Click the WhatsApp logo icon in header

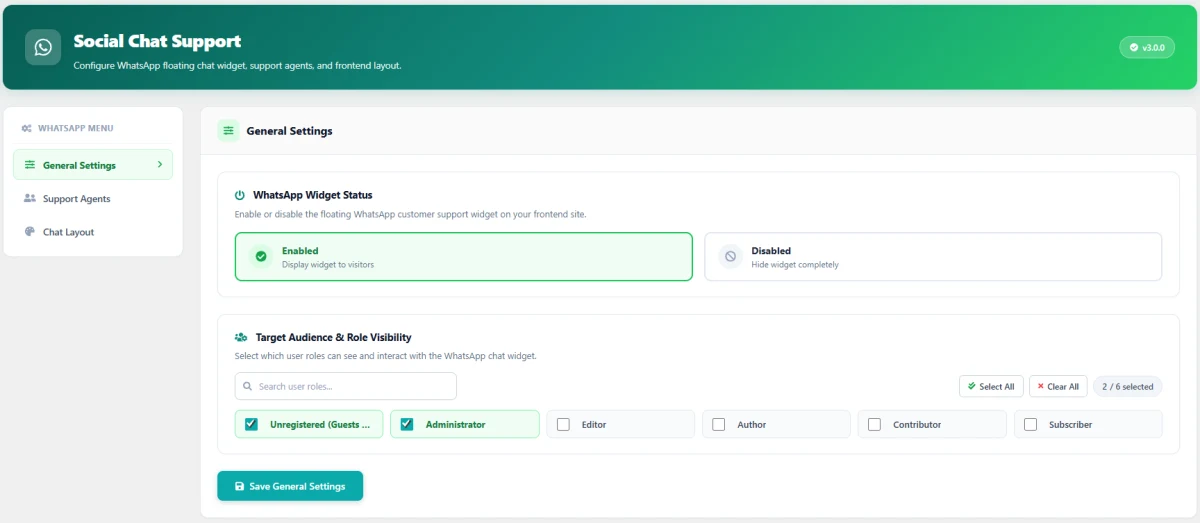pos(43,47)
